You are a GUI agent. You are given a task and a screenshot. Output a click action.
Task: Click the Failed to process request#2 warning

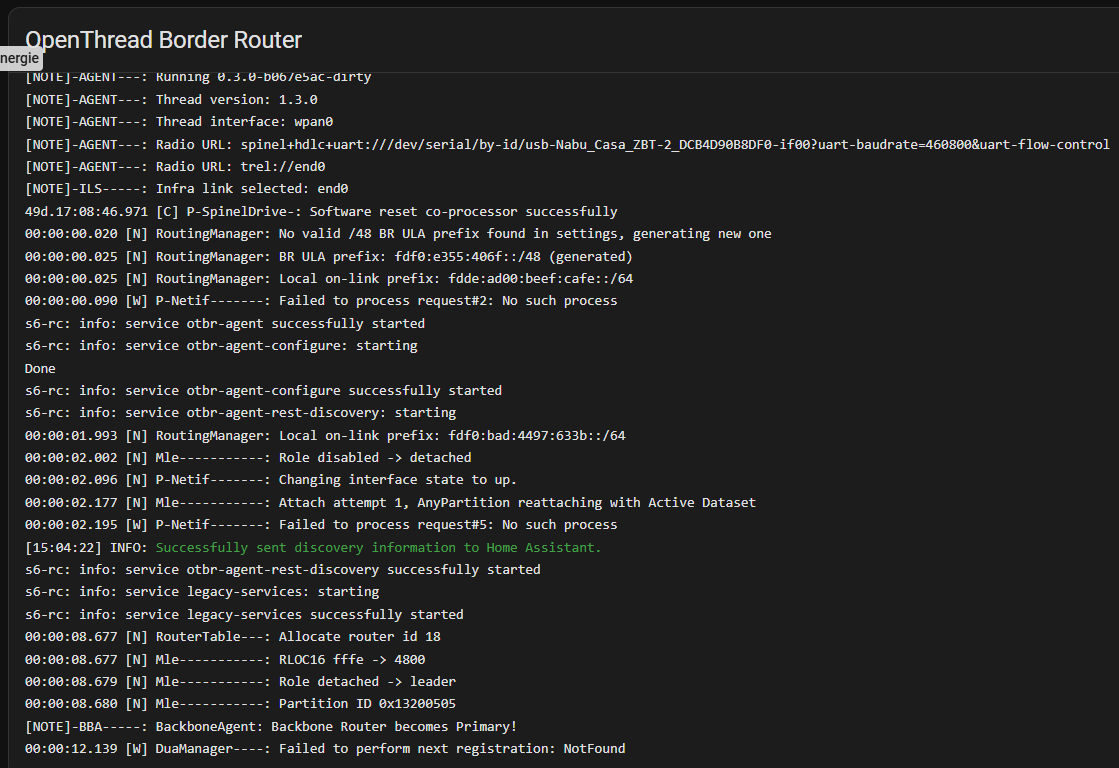320,301
